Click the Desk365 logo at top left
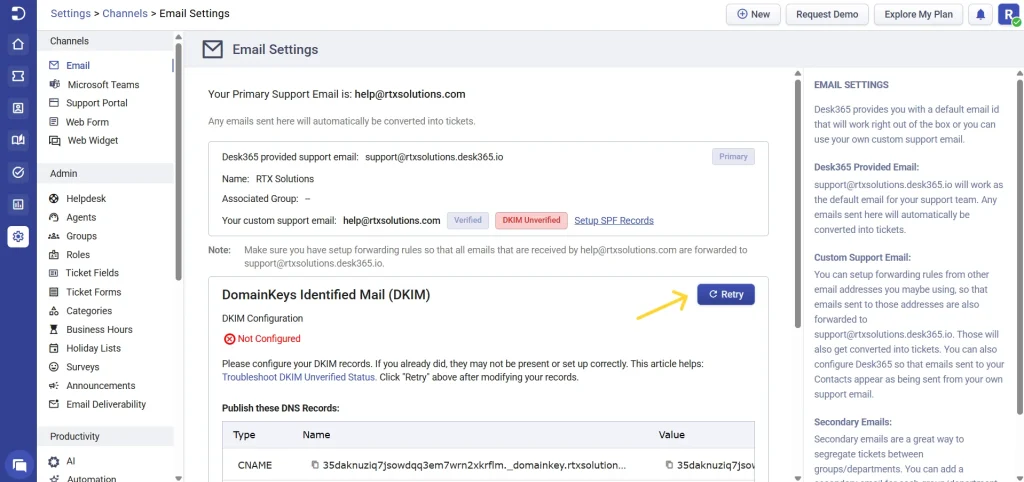The height and width of the screenshot is (482, 1024). [18, 13]
